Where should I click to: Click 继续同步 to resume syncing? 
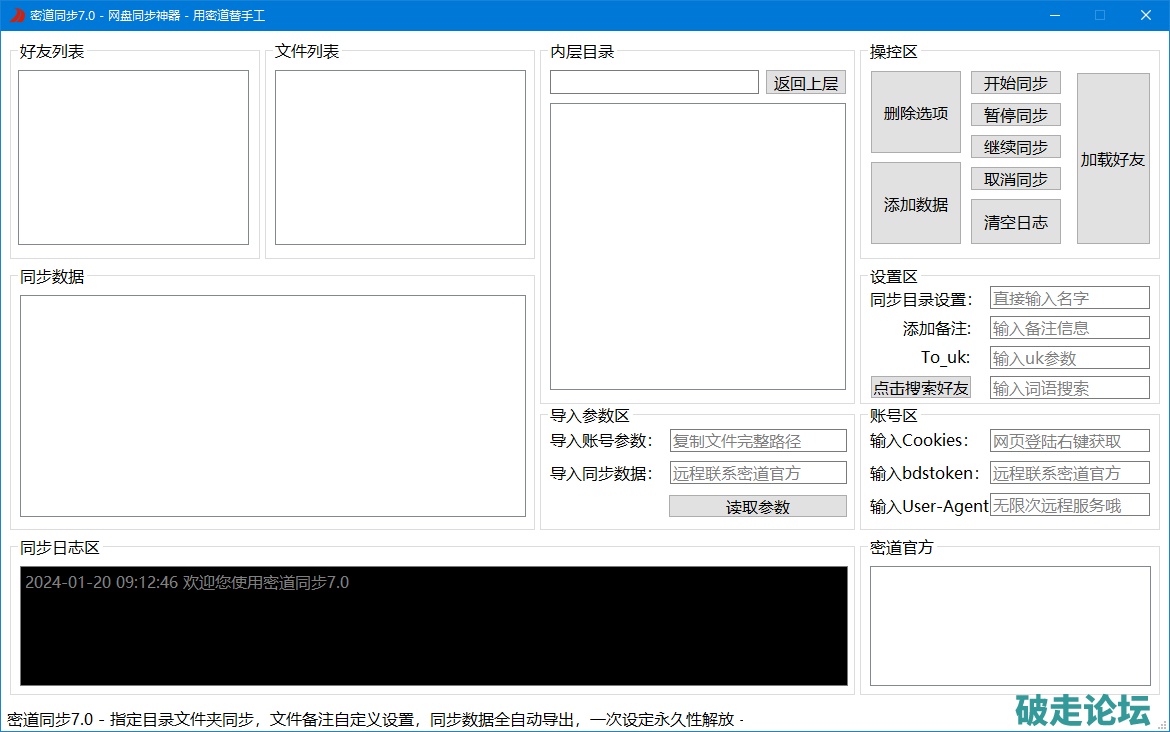1015,147
